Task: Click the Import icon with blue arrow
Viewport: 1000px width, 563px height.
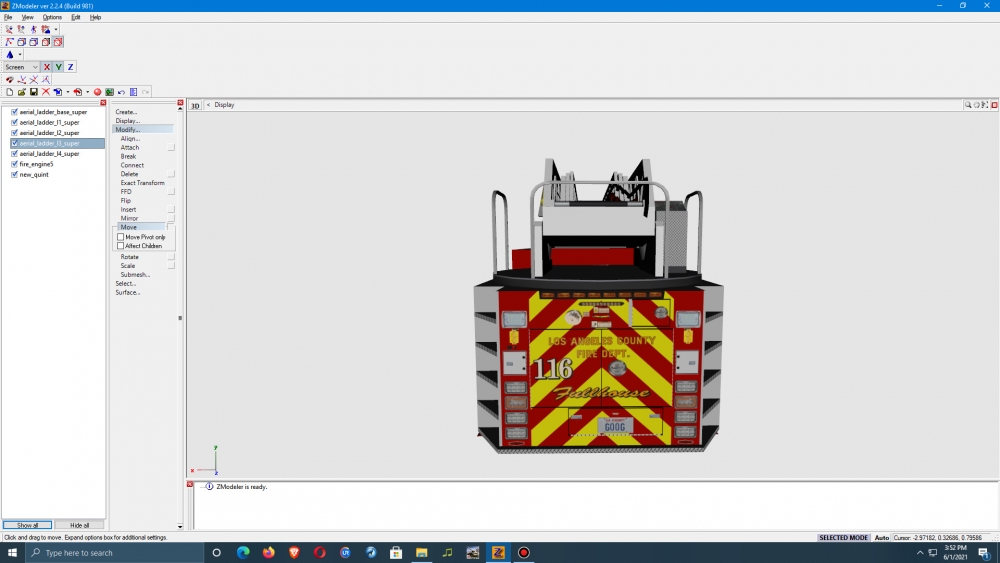Action: [x=58, y=92]
